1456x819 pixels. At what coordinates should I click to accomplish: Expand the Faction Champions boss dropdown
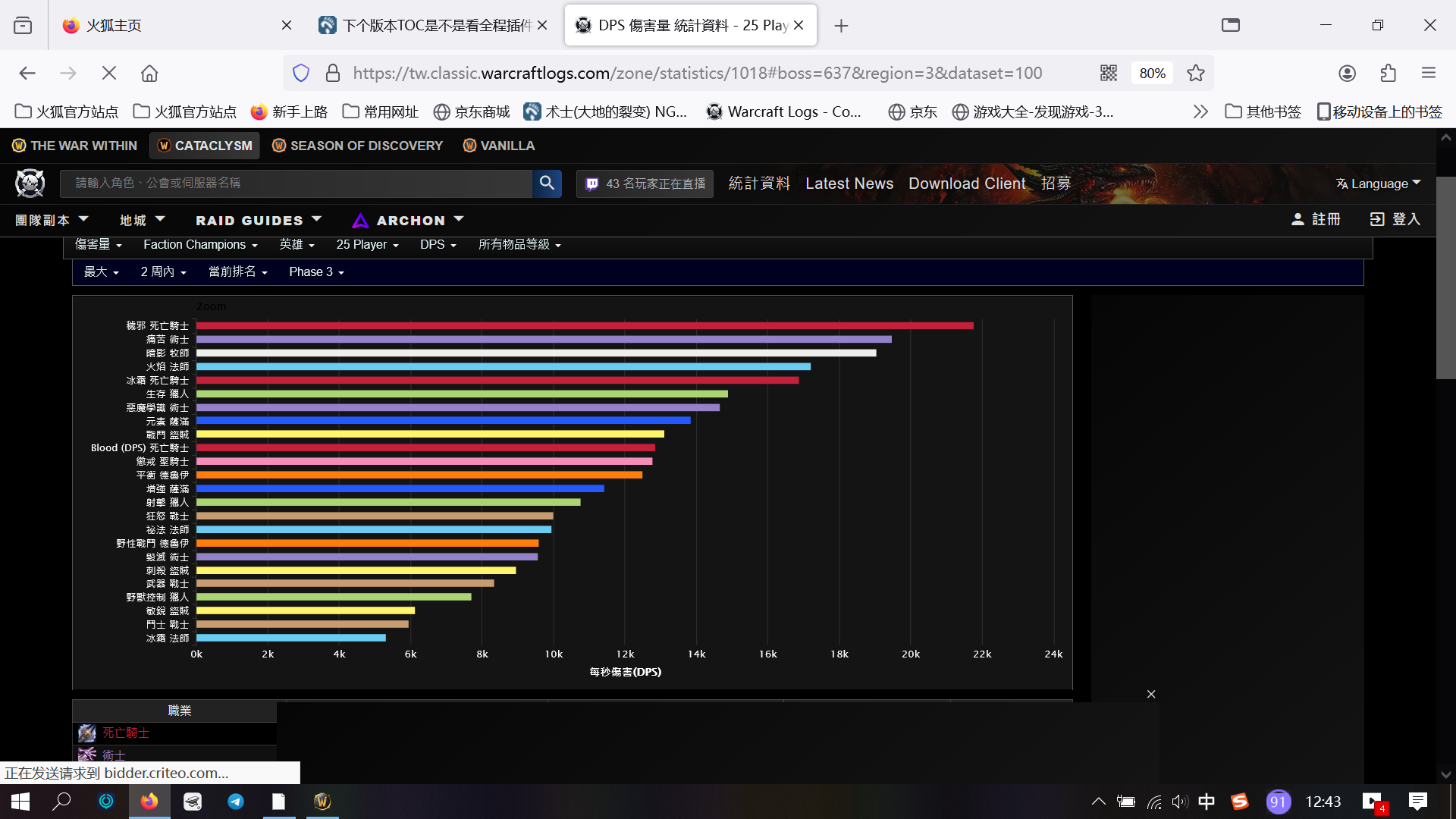[200, 244]
